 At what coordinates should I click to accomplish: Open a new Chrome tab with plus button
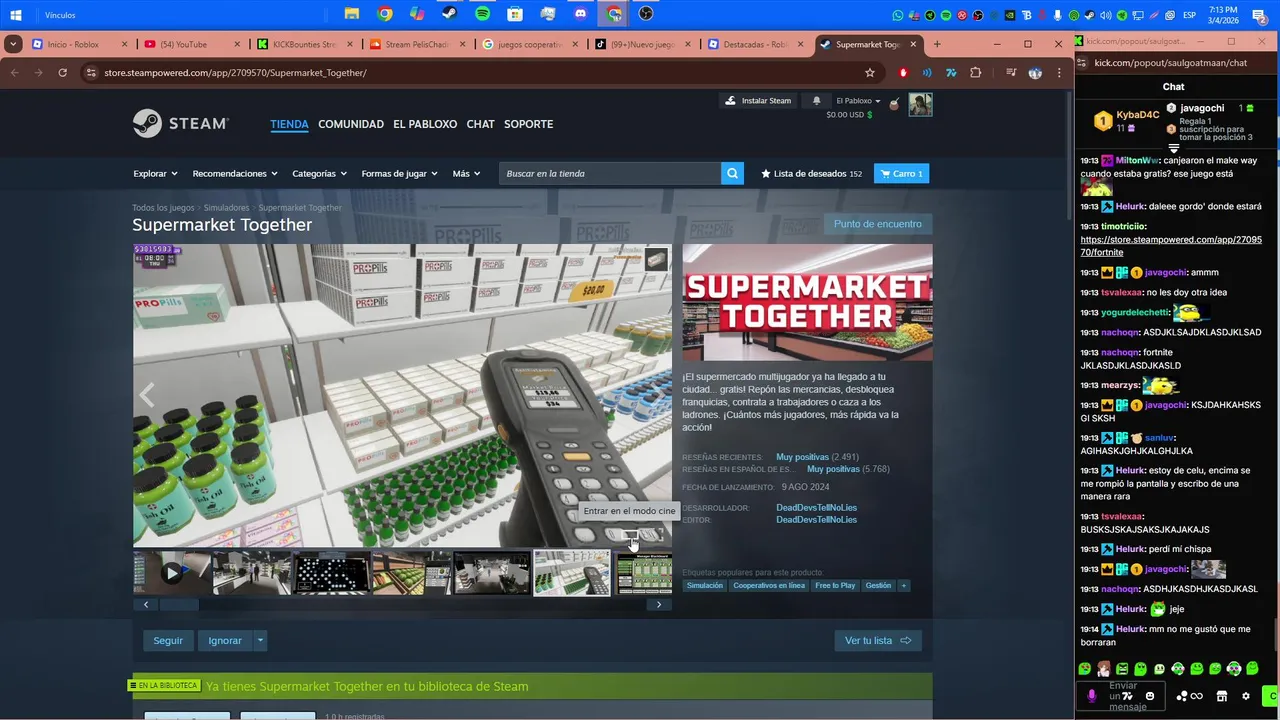937,44
